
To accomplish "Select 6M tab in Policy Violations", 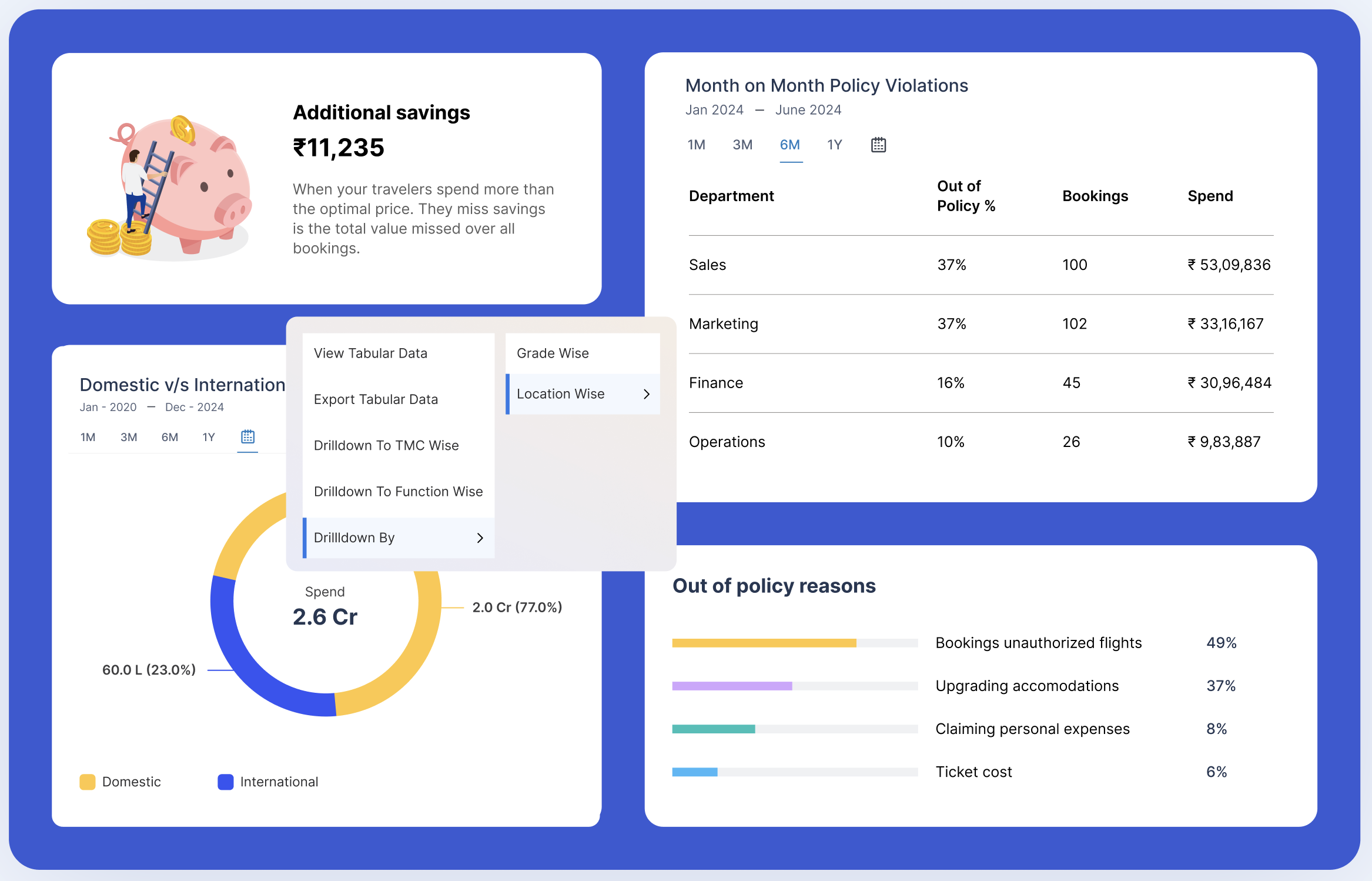I will pyautogui.click(x=789, y=145).
